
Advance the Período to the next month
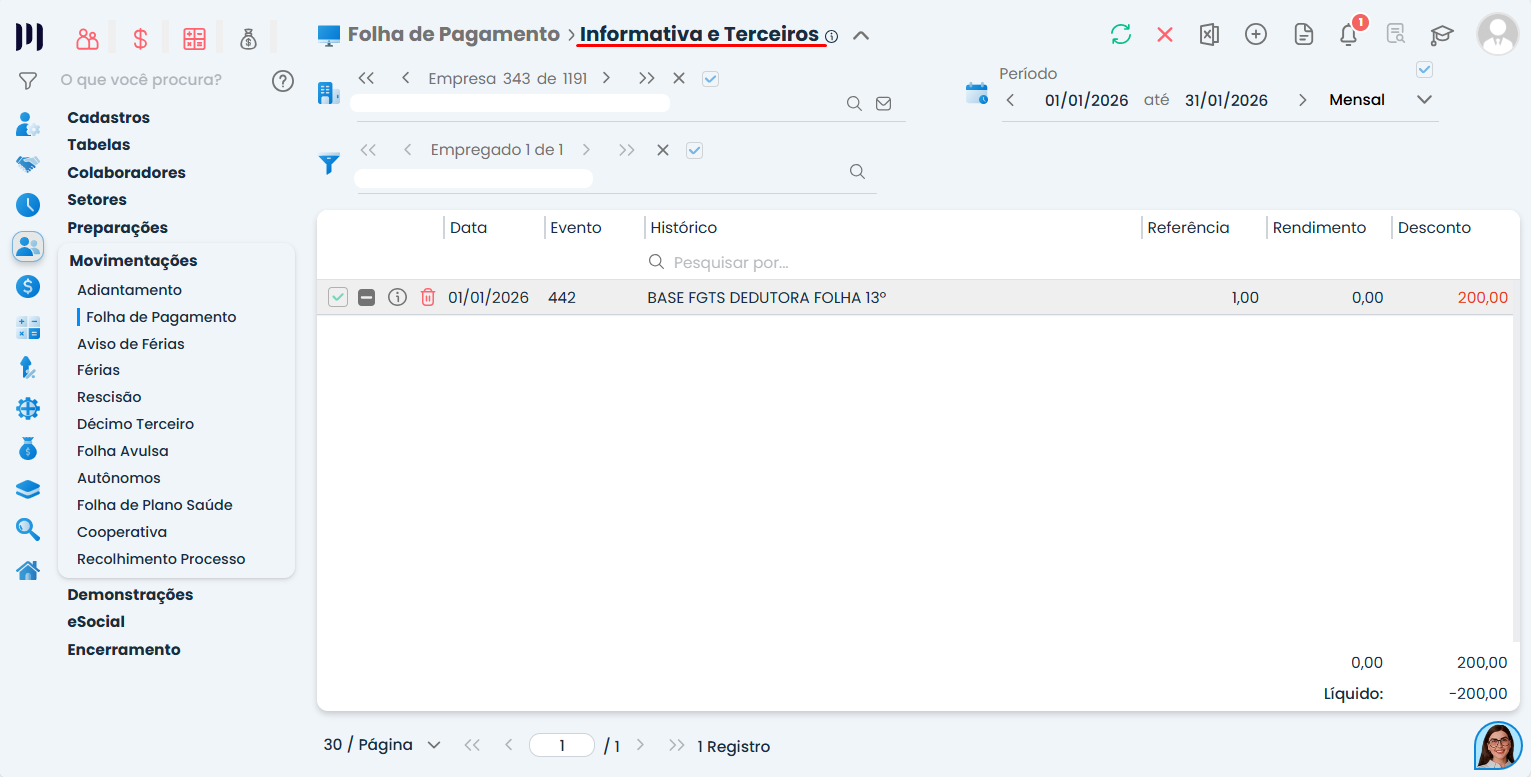tap(1302, 100)
